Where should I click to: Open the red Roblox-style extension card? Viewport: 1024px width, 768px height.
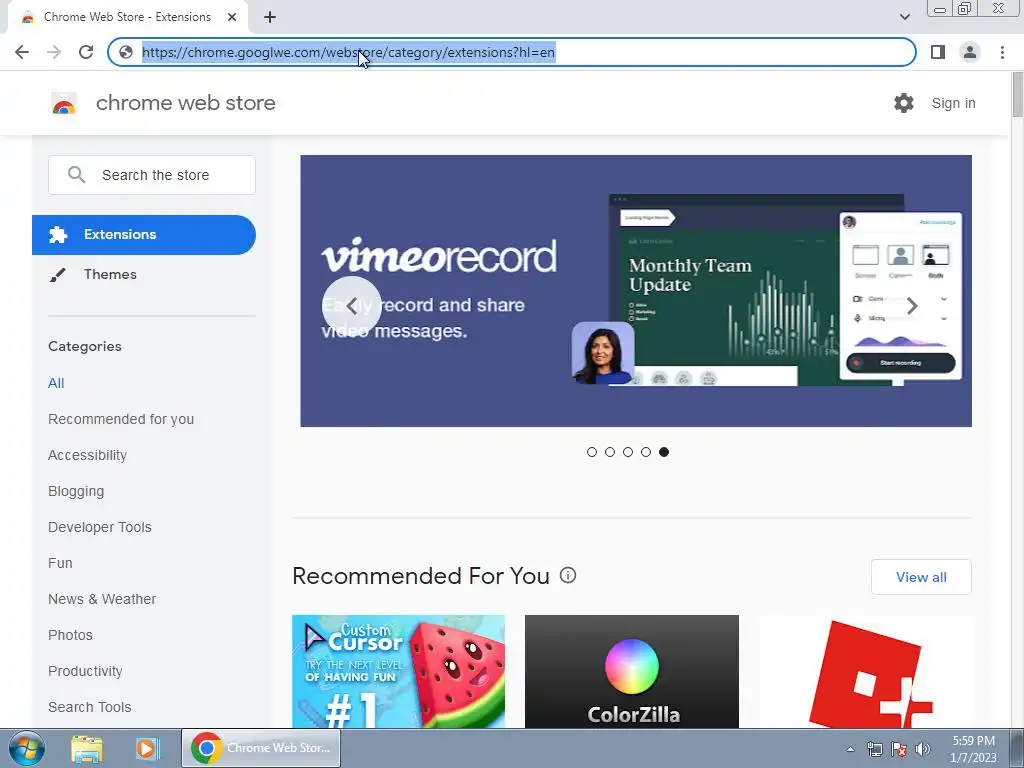click(865, 671)
